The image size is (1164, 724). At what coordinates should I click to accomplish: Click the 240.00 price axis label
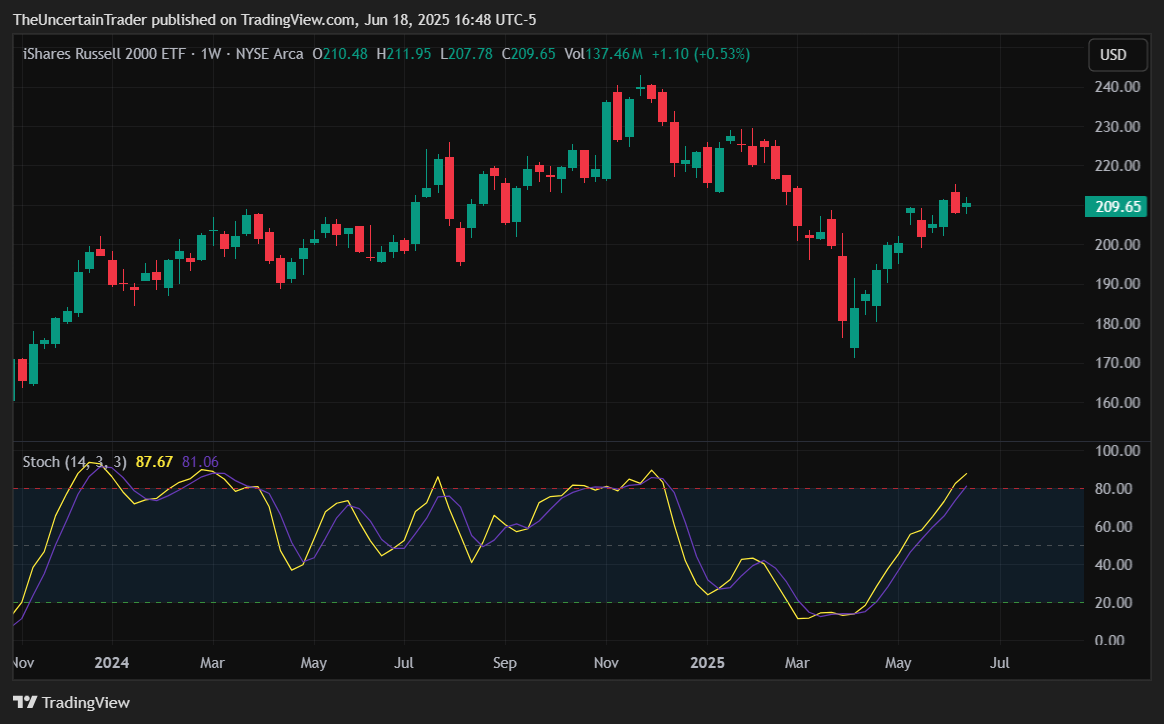[x=1117, y=87]
